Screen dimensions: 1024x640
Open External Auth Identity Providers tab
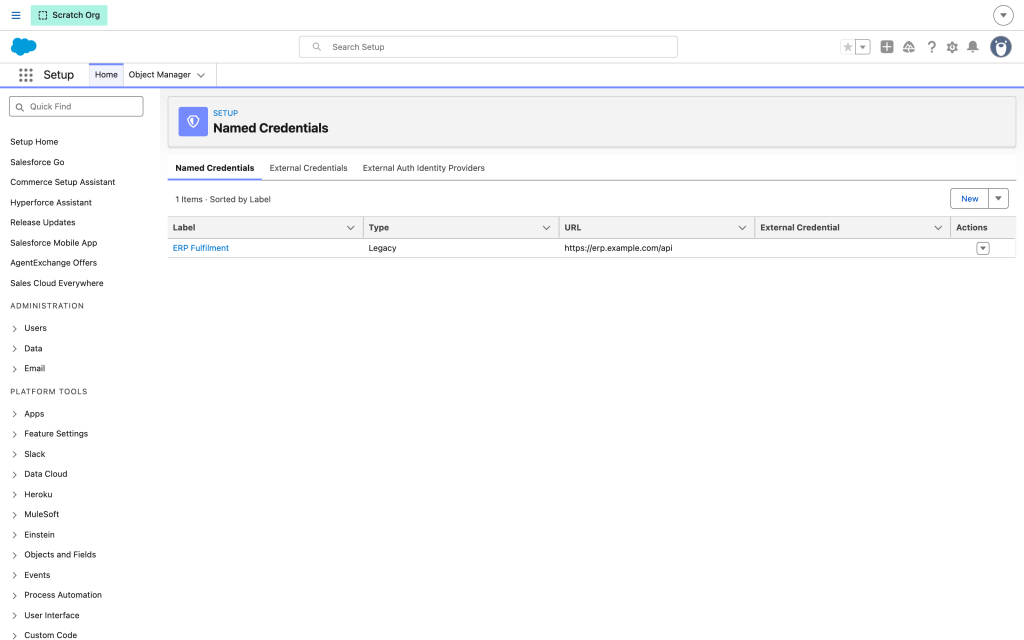424,168
